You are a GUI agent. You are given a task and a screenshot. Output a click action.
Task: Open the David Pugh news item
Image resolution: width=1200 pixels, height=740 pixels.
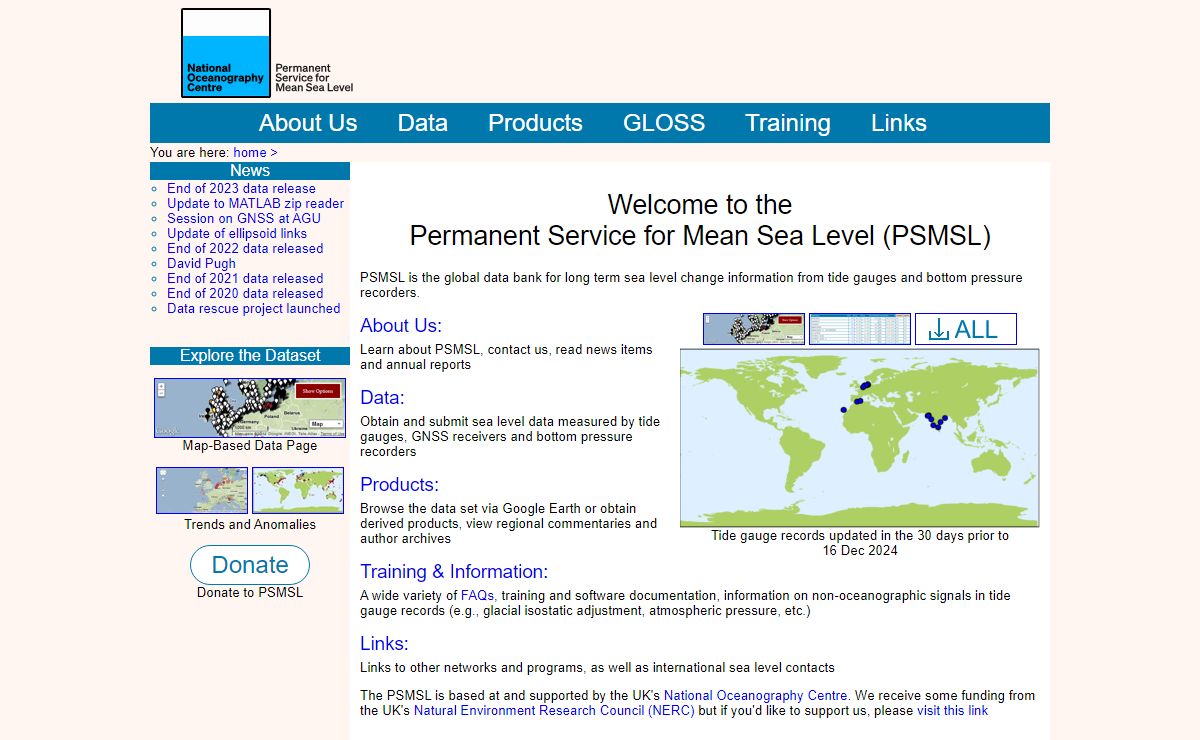pos(201,263)
